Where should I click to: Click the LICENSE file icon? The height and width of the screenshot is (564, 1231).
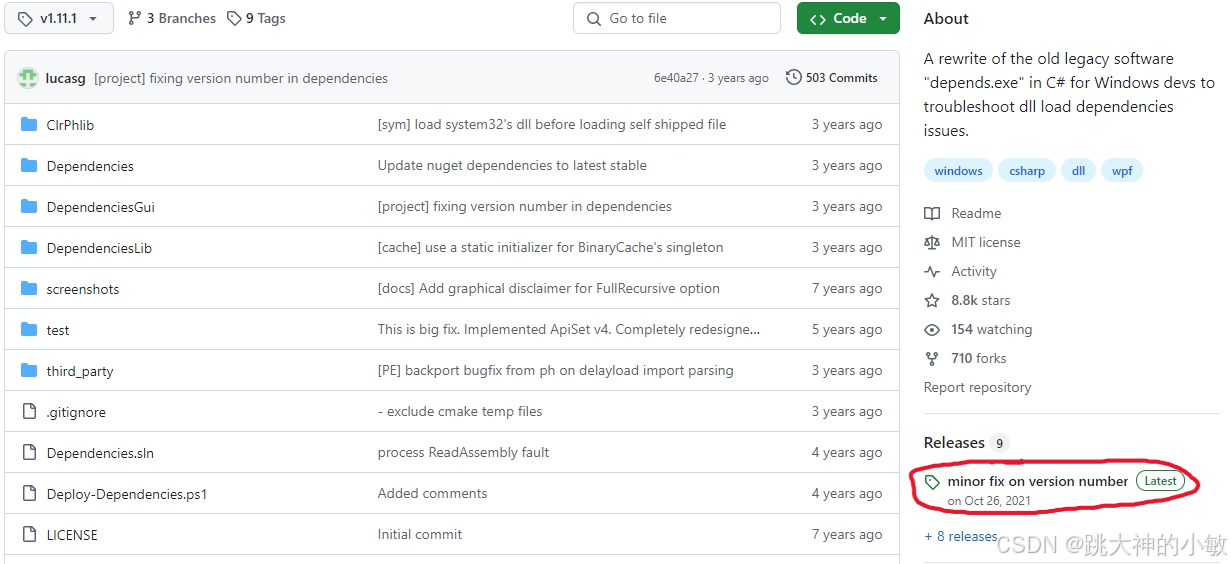pos(29,535)
